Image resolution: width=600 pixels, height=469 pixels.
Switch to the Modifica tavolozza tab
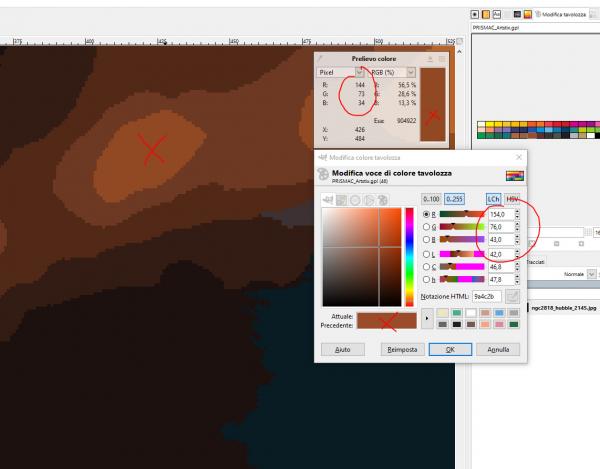point(561,15)
